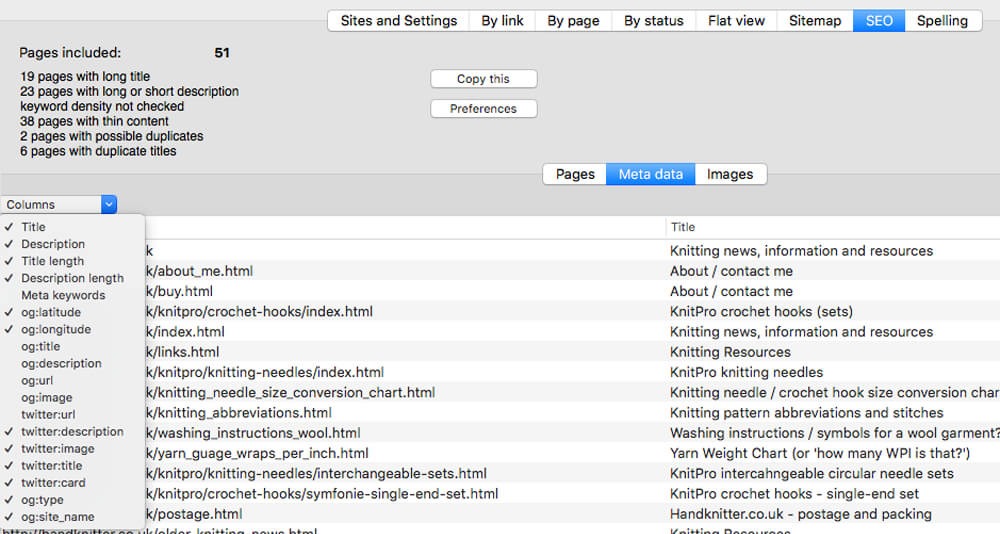Show the Images sub-tab
1000x534 pixels.
(729, 174)
